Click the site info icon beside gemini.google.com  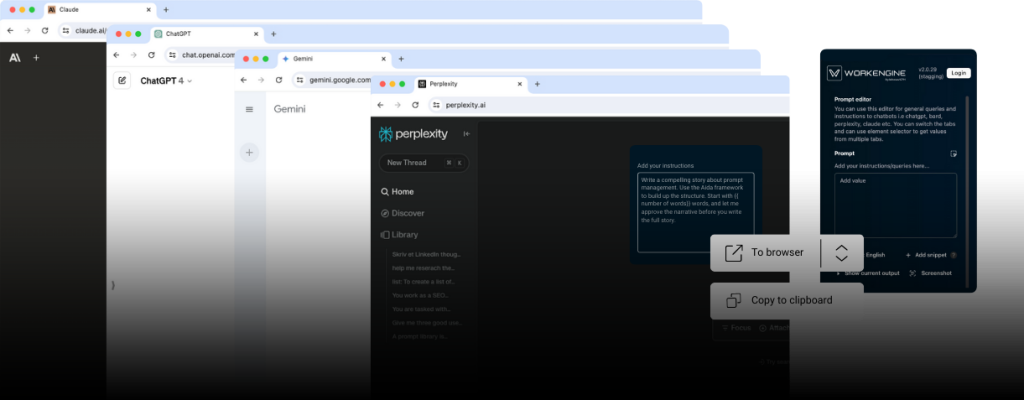point(300,80)
